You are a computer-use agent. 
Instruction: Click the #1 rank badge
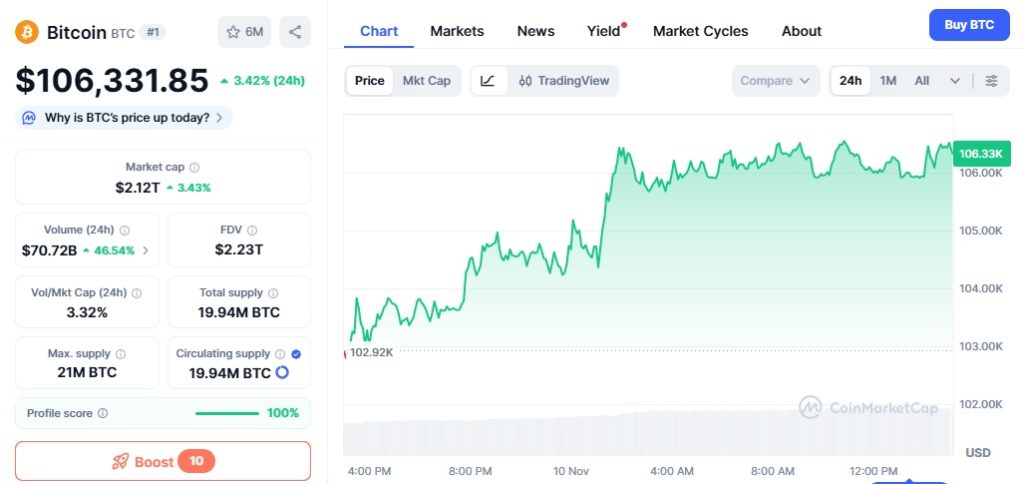pos(152,32)
